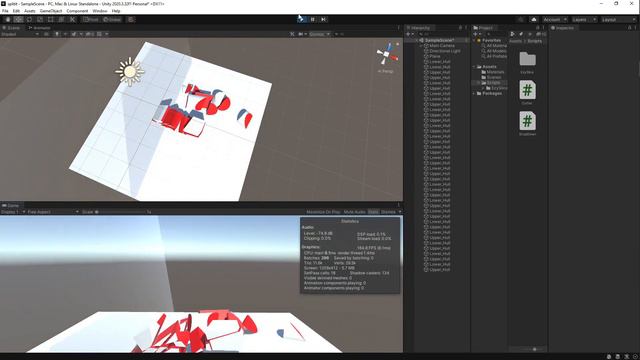Viewport: 640px width, 360px height.
Task: Toggle the Global handle rotation button
Action: coord(111,19)
